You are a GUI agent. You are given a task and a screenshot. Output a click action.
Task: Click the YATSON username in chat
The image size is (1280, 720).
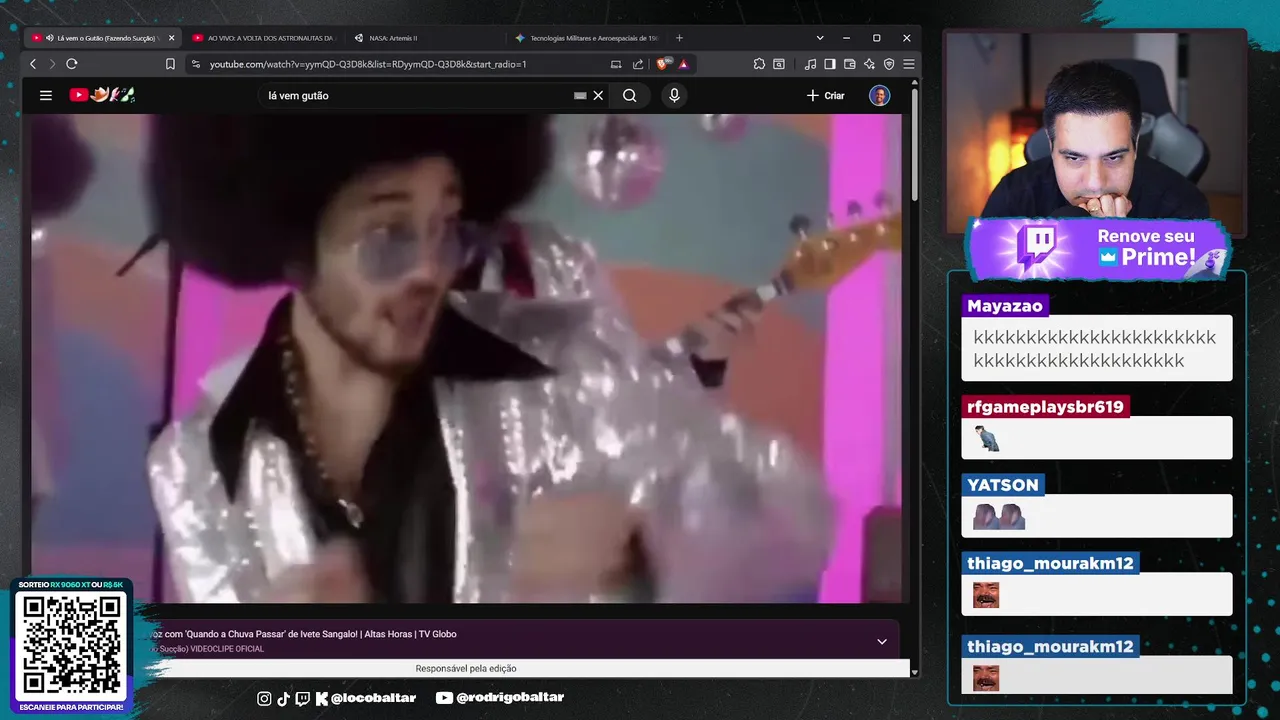[1003, 485]
